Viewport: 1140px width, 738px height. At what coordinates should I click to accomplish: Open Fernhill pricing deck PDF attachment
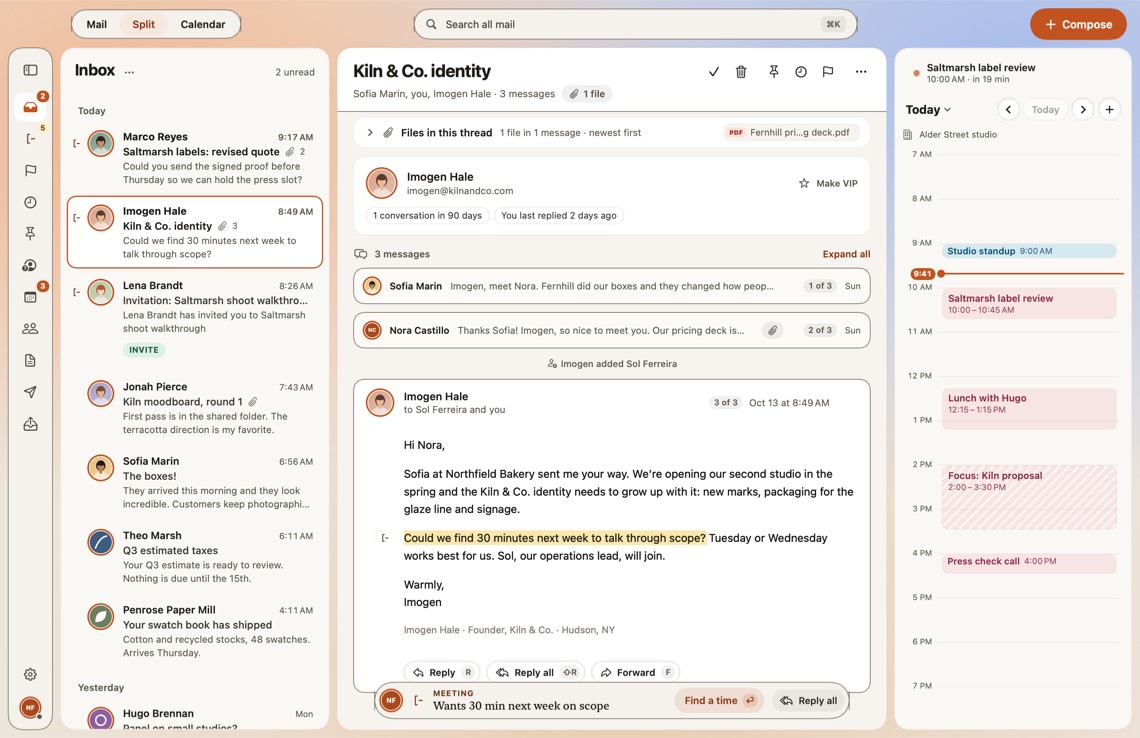click(790, 132)
